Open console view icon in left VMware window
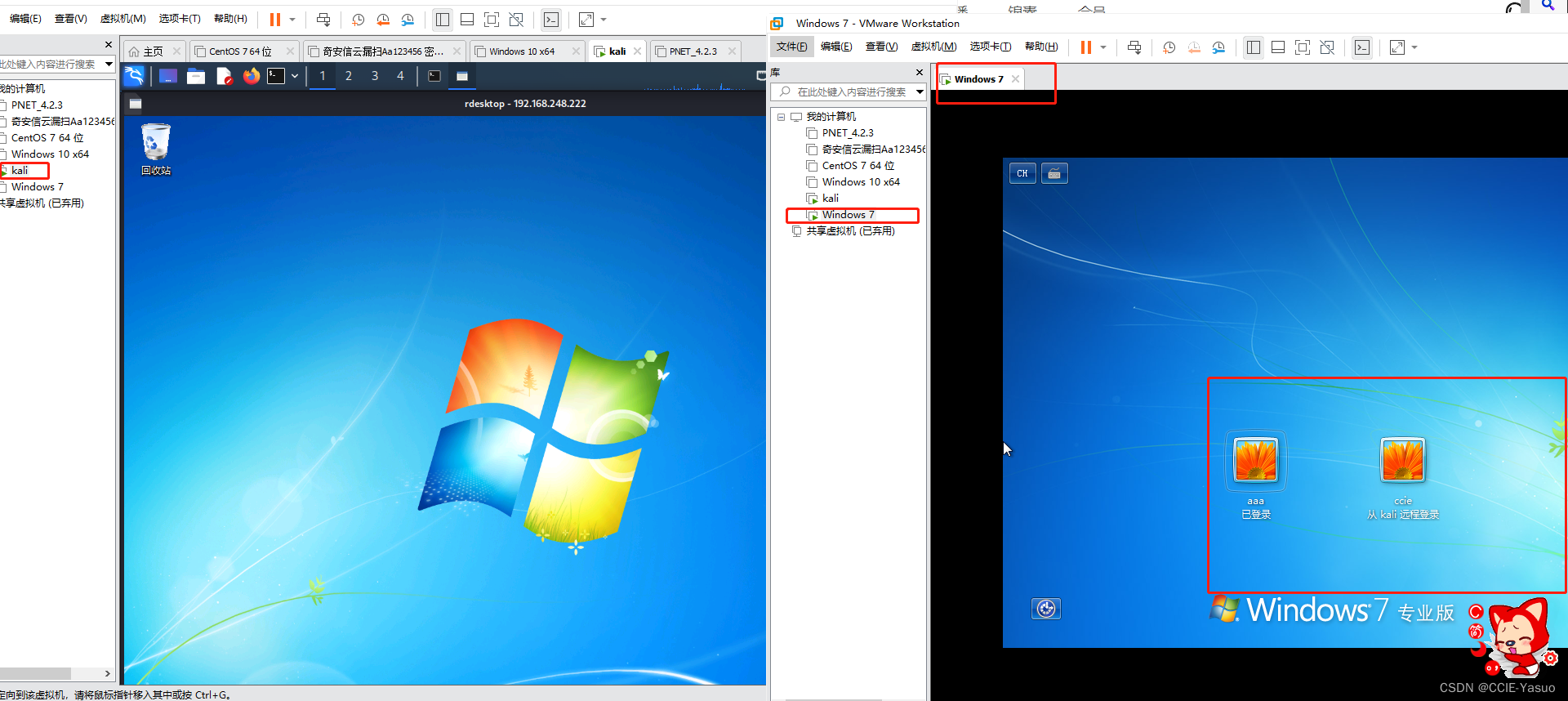The image size is (1568, 701). 551,20
